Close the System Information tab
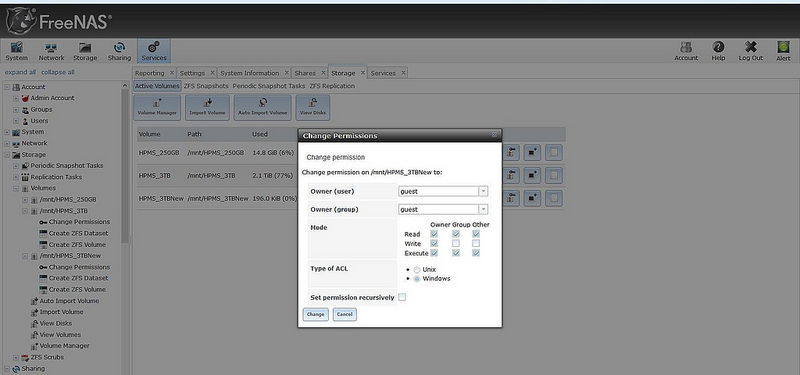This screenshot has width=800, height=375. (x=287, y=72)
